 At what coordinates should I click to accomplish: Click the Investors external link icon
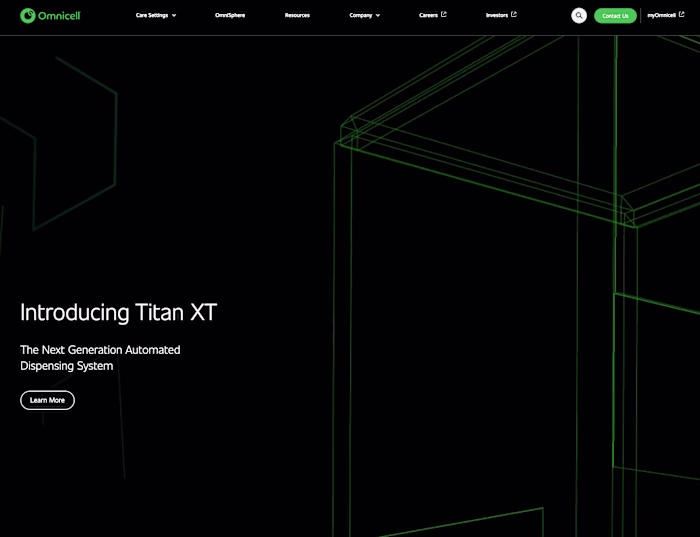coord(513,14)
